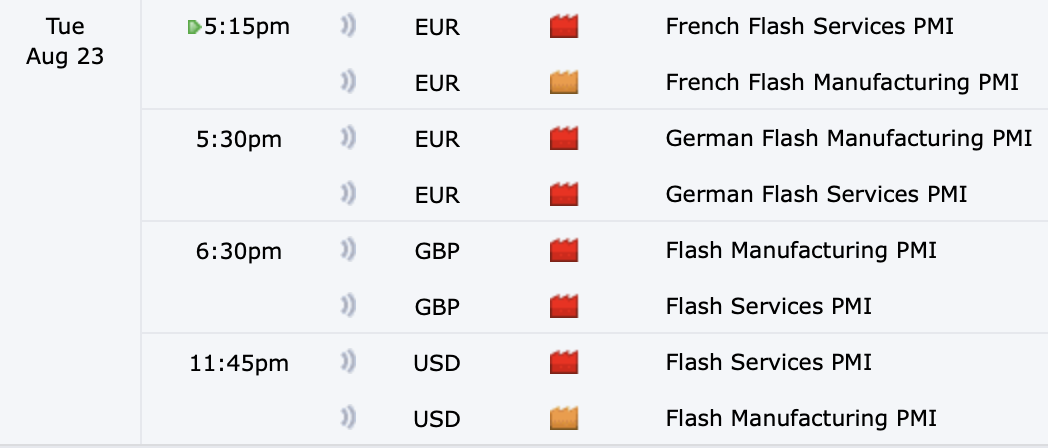Click red impact icon for German Flash Manufacturing PMI
Screen dimensions: 1048x448
pyautogui.click(x=564, y=139)
